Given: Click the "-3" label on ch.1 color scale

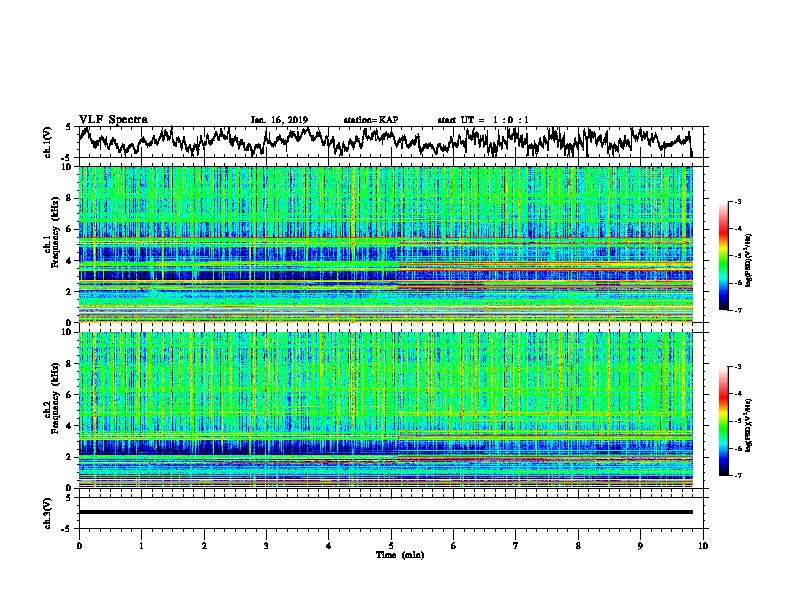Looking at the screenshot, I should (x=737, y=202).
